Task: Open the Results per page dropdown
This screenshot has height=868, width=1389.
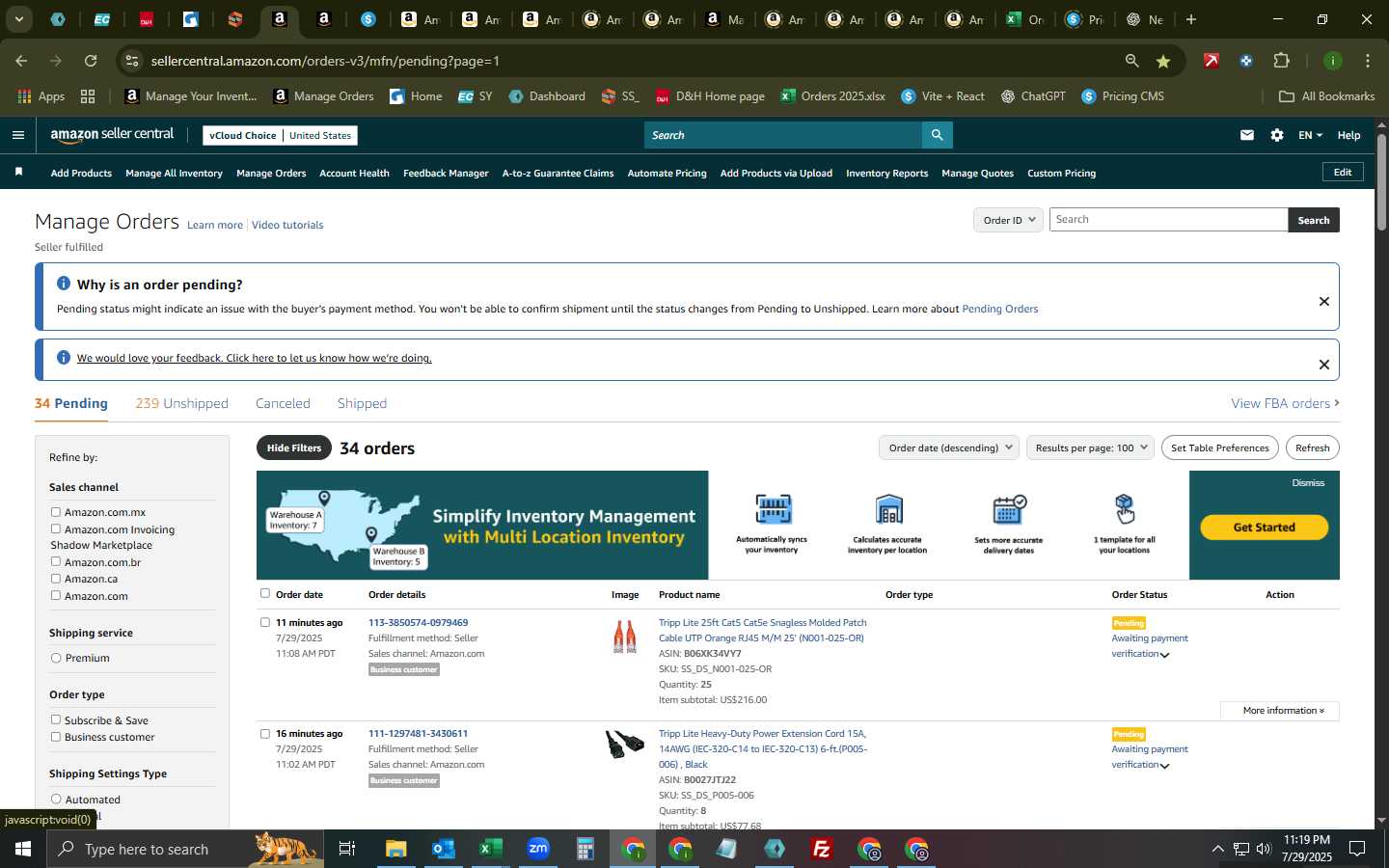Action: 1090,448
